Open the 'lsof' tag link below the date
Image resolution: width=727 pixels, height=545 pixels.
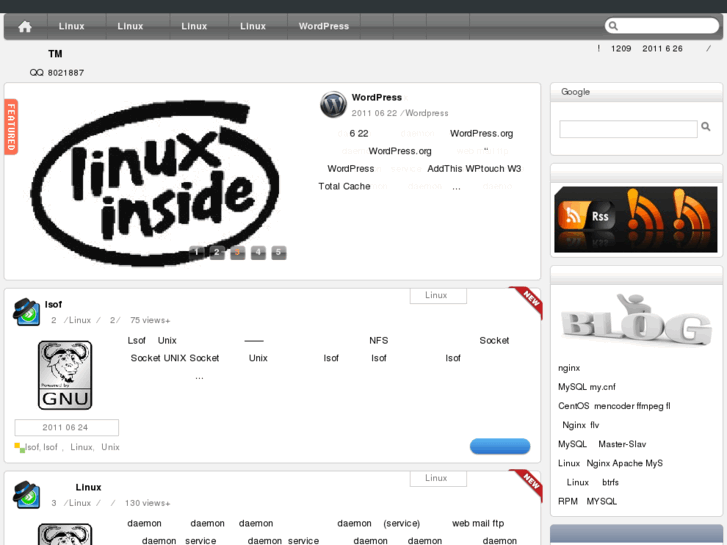[x=32, y=447]
